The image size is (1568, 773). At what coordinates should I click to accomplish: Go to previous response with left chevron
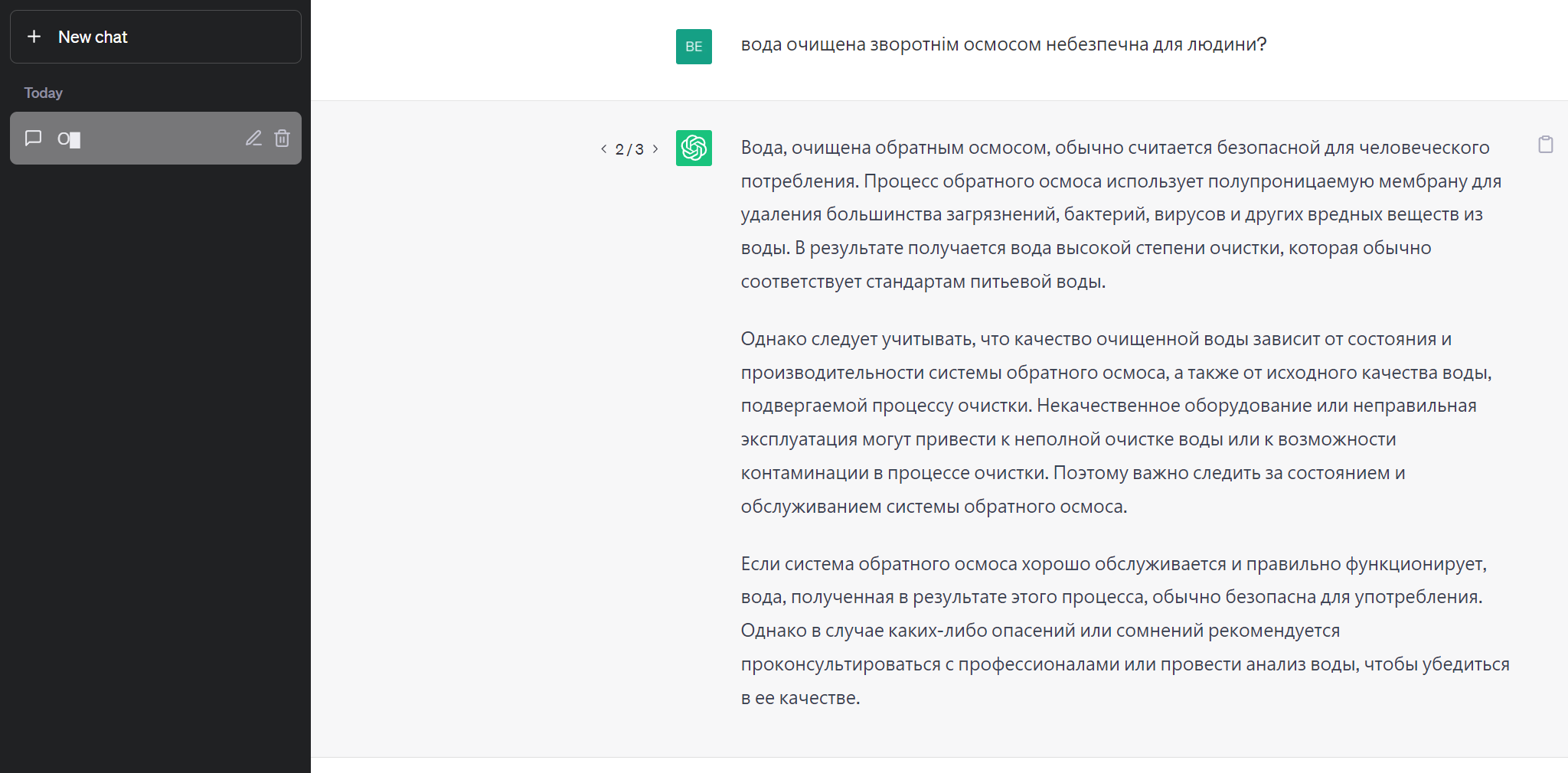click(603, 148)
